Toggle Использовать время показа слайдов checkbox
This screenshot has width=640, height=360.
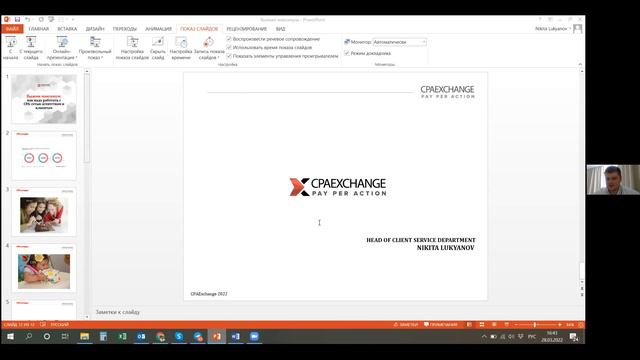click(x=229, y=47)
